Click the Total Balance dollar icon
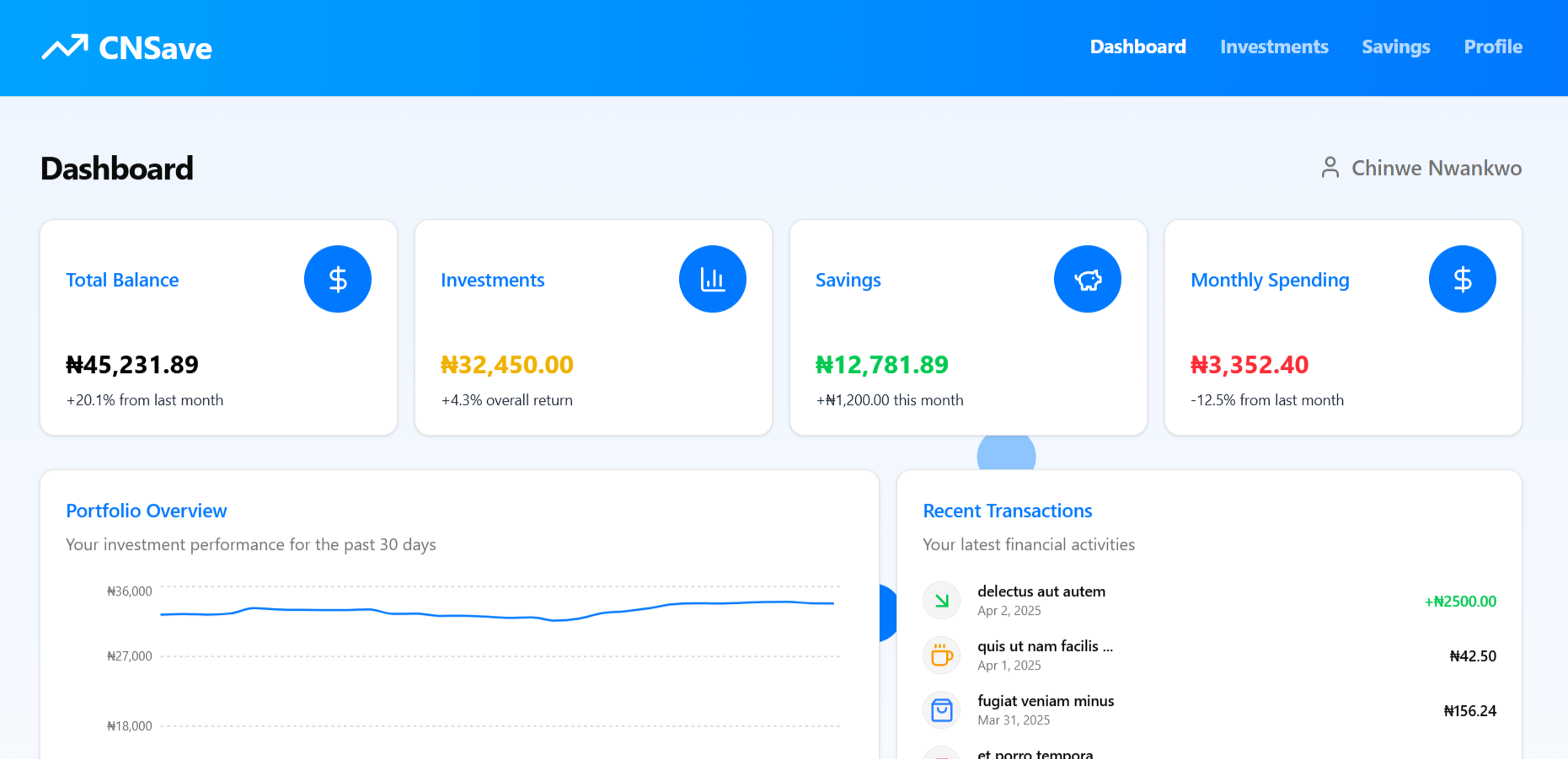The height and width of the screenshot is (759, 1568). [338, 279]
